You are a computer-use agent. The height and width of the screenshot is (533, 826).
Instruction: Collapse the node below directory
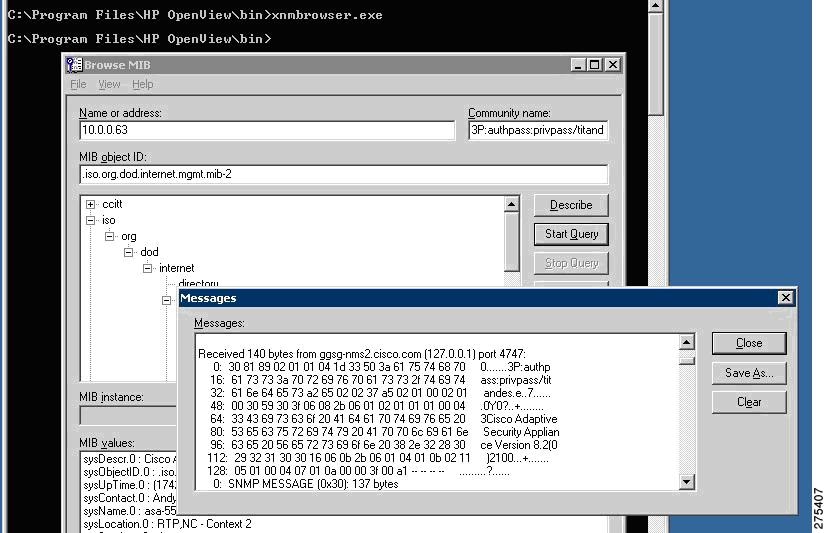pyautogui.click(x=166, y=300)
